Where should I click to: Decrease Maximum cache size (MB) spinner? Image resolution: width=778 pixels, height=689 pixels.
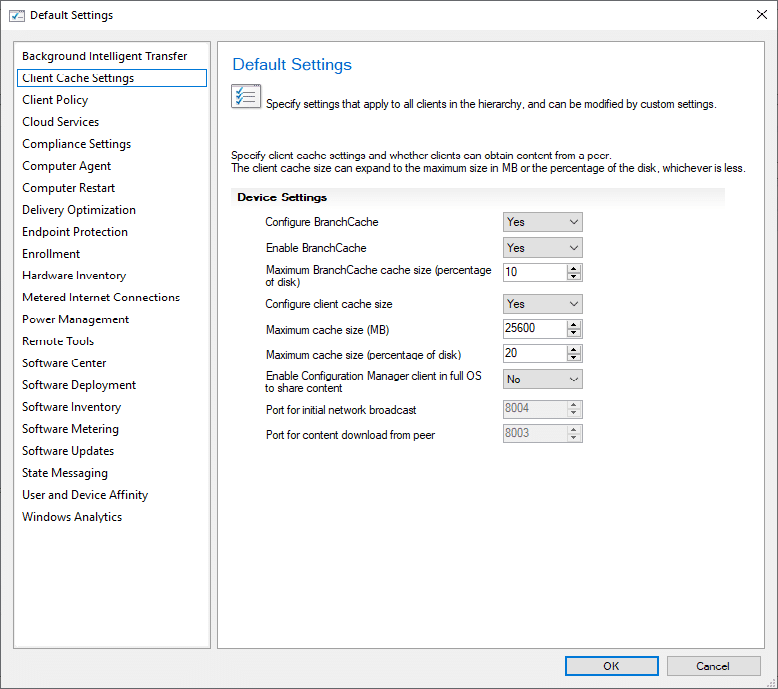tap(574, 333)
